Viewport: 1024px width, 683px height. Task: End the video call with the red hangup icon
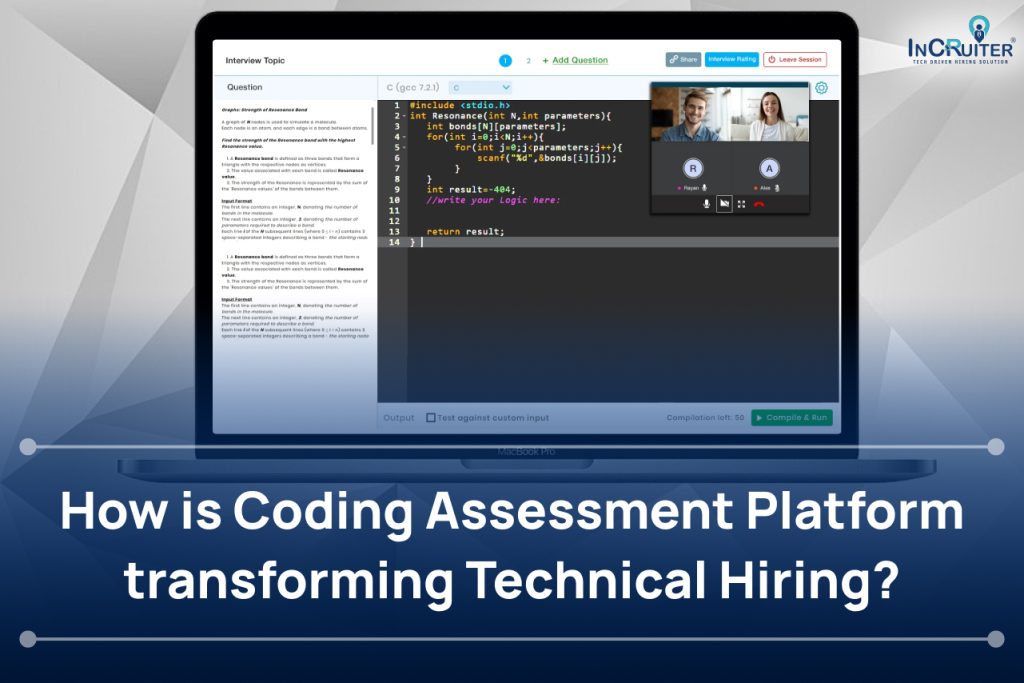click(759, 203)
